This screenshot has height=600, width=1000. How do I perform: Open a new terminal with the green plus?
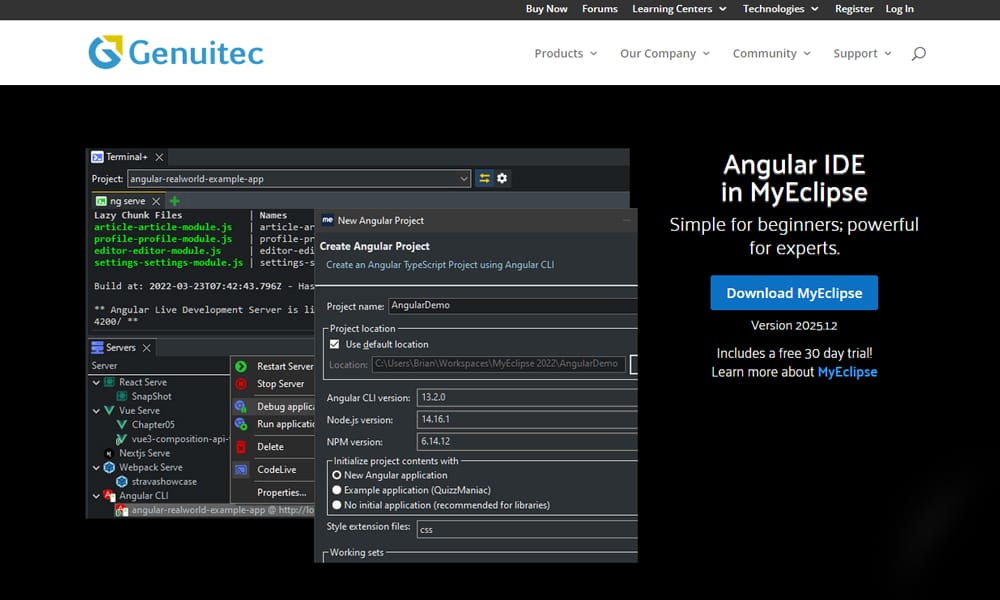pyautogui.click(x=174, y=199)
